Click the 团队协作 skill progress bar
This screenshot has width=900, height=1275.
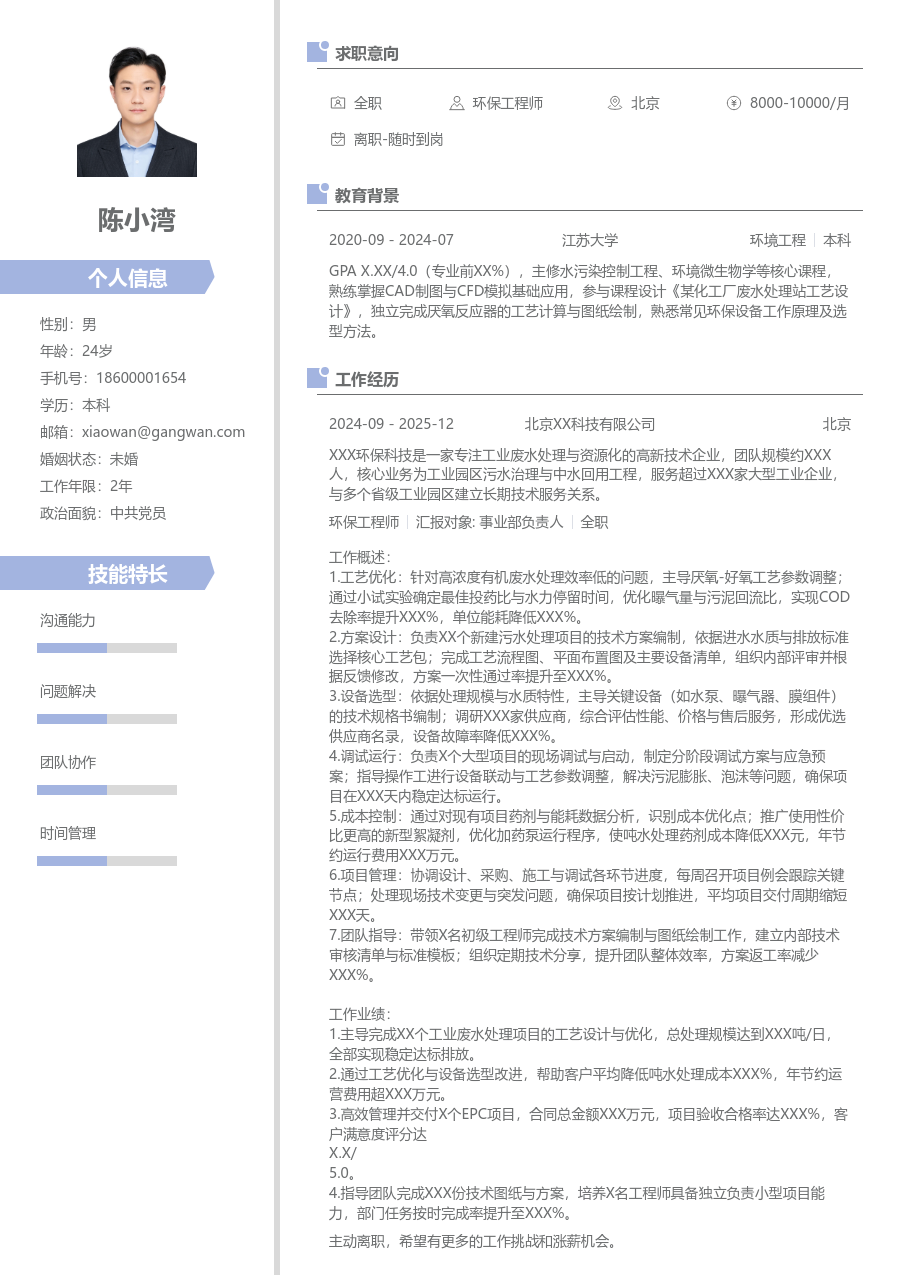[106, 789]
